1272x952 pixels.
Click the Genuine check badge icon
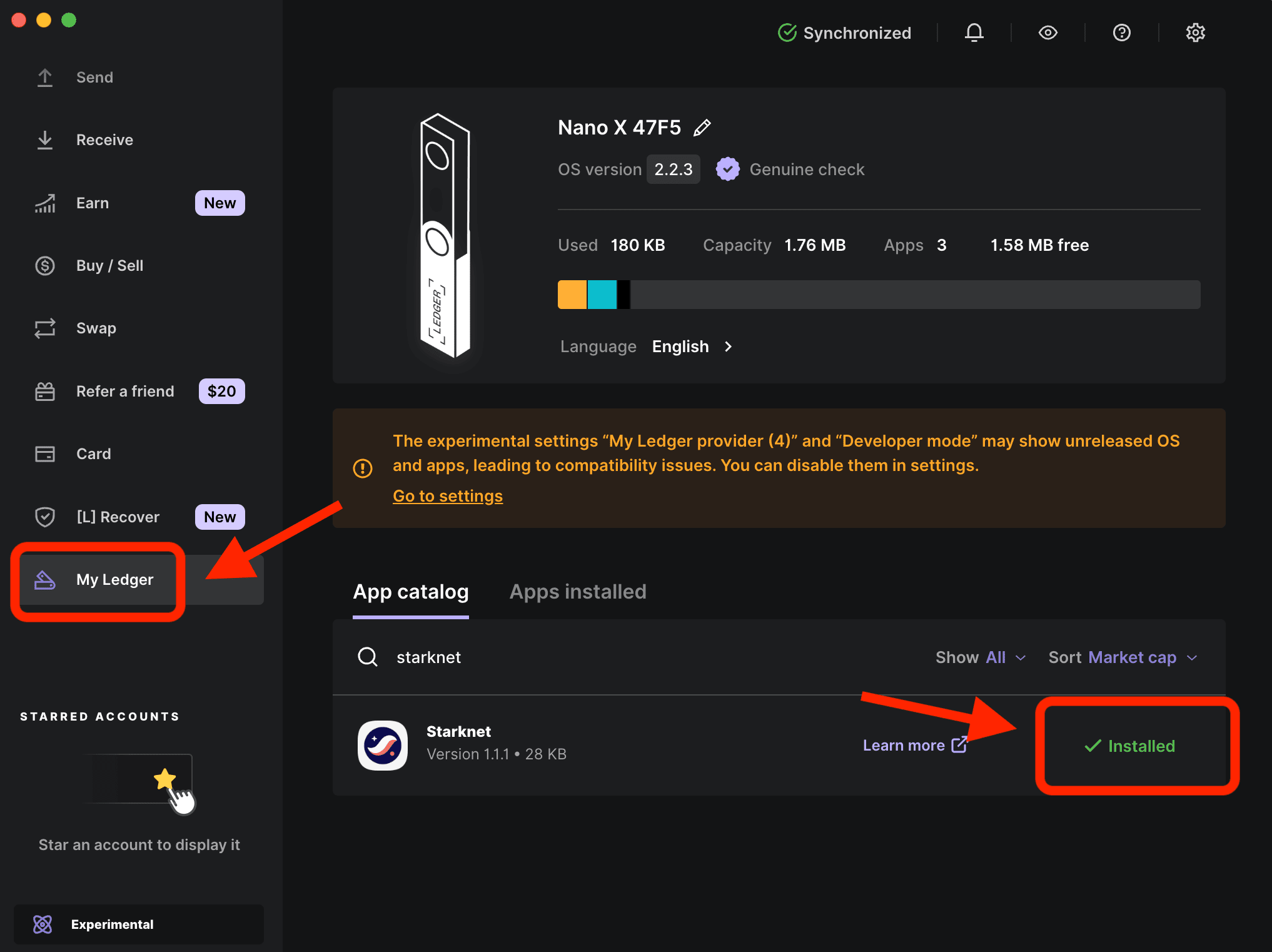click(727, 169)
